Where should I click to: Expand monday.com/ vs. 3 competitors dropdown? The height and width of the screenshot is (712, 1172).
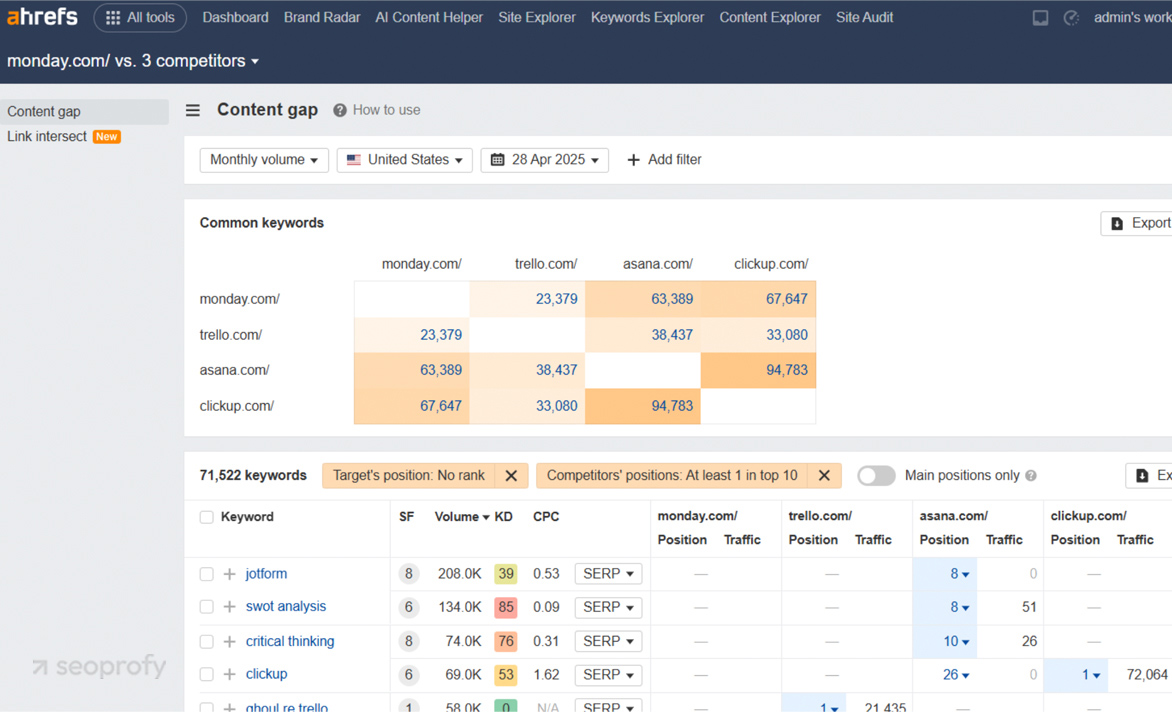pos(133,61)
